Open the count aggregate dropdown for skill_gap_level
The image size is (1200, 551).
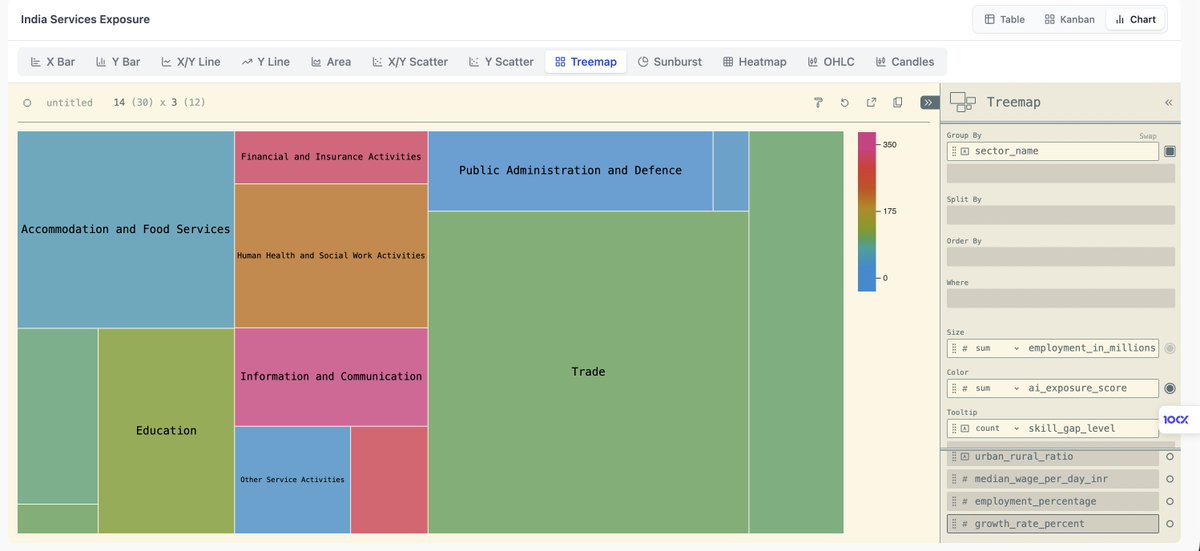point(998,428)
